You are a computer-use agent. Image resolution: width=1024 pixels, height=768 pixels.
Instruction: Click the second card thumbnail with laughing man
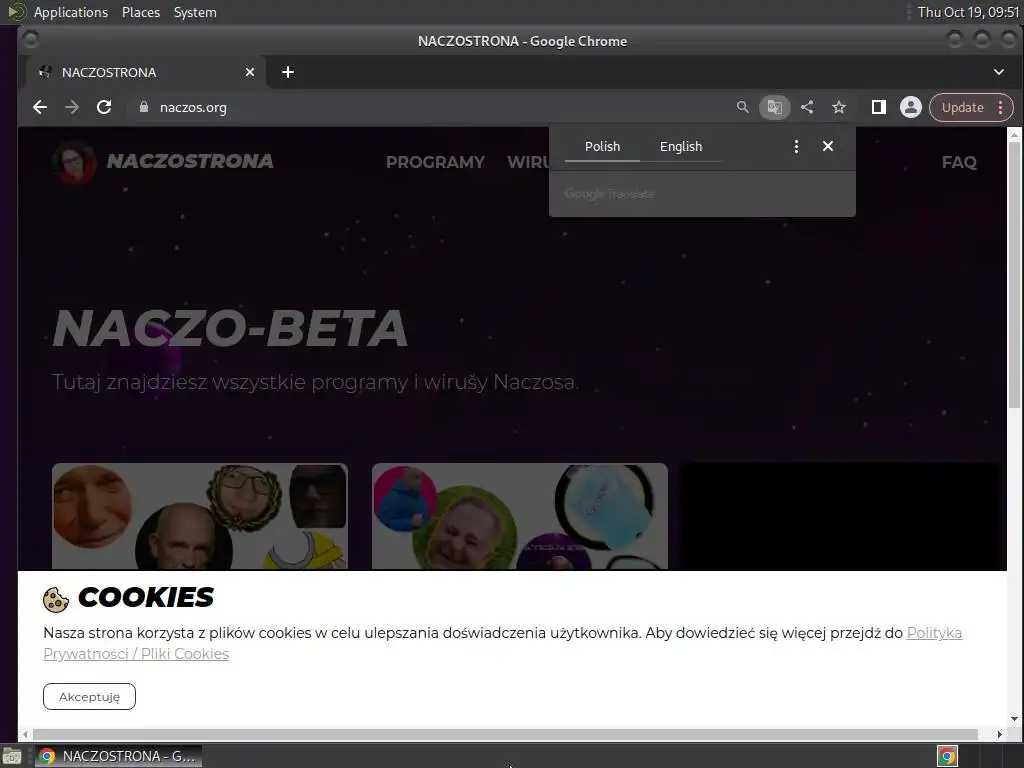click(x=520, y=516)
